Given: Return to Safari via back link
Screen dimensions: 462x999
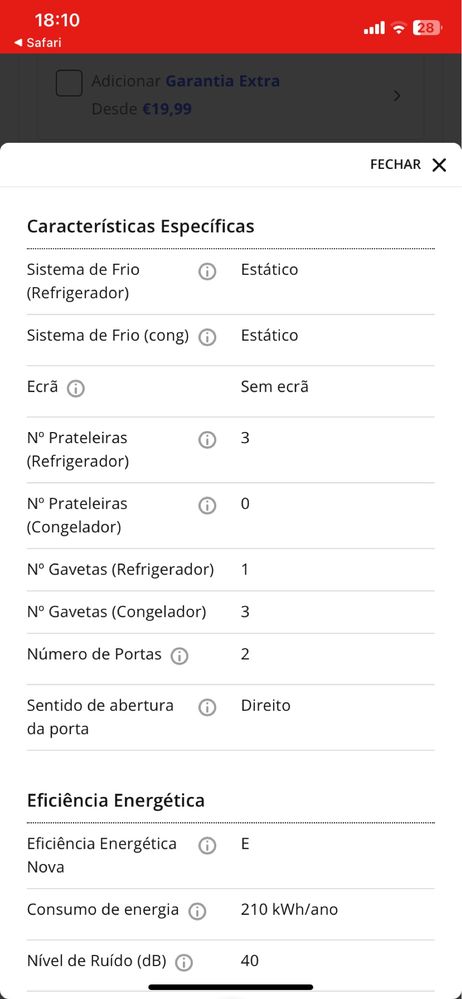Looking at the screenshot, I should pyautogui.click(x=37, y=43).
